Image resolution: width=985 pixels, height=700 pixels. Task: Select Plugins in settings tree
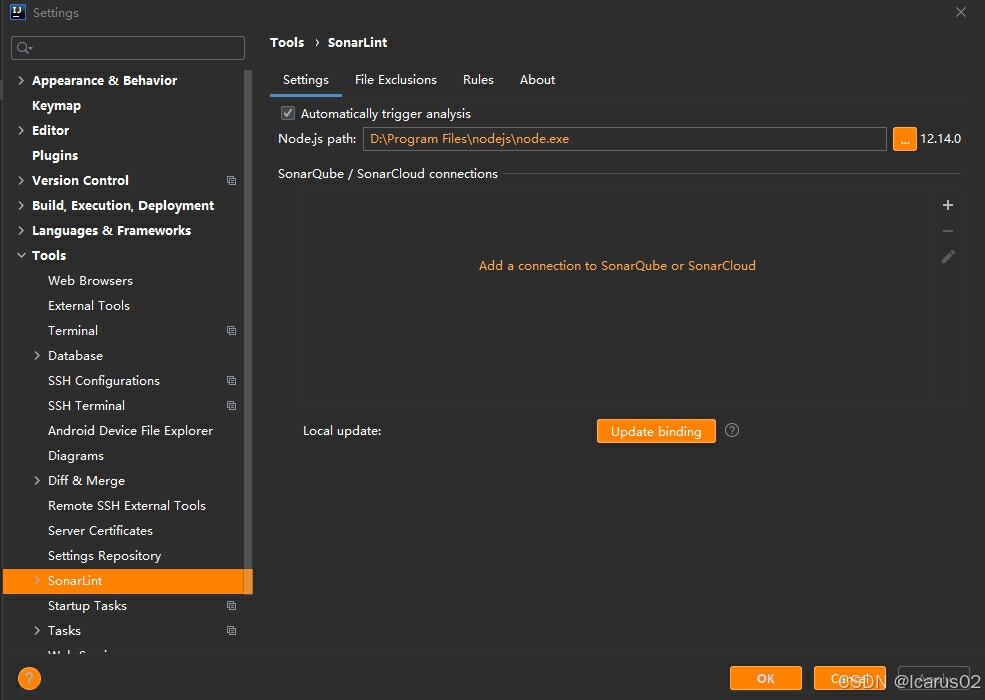tap(55, 155)
